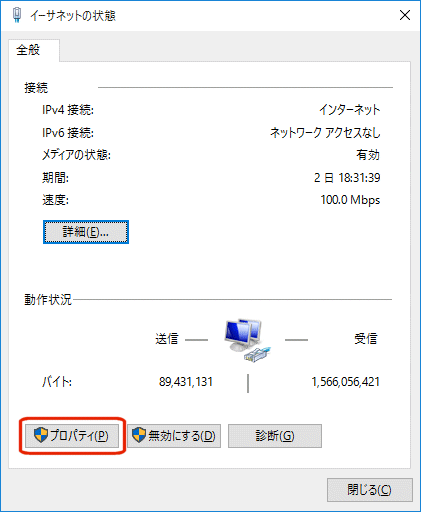Run 診断(G) diagnostics

275,436
